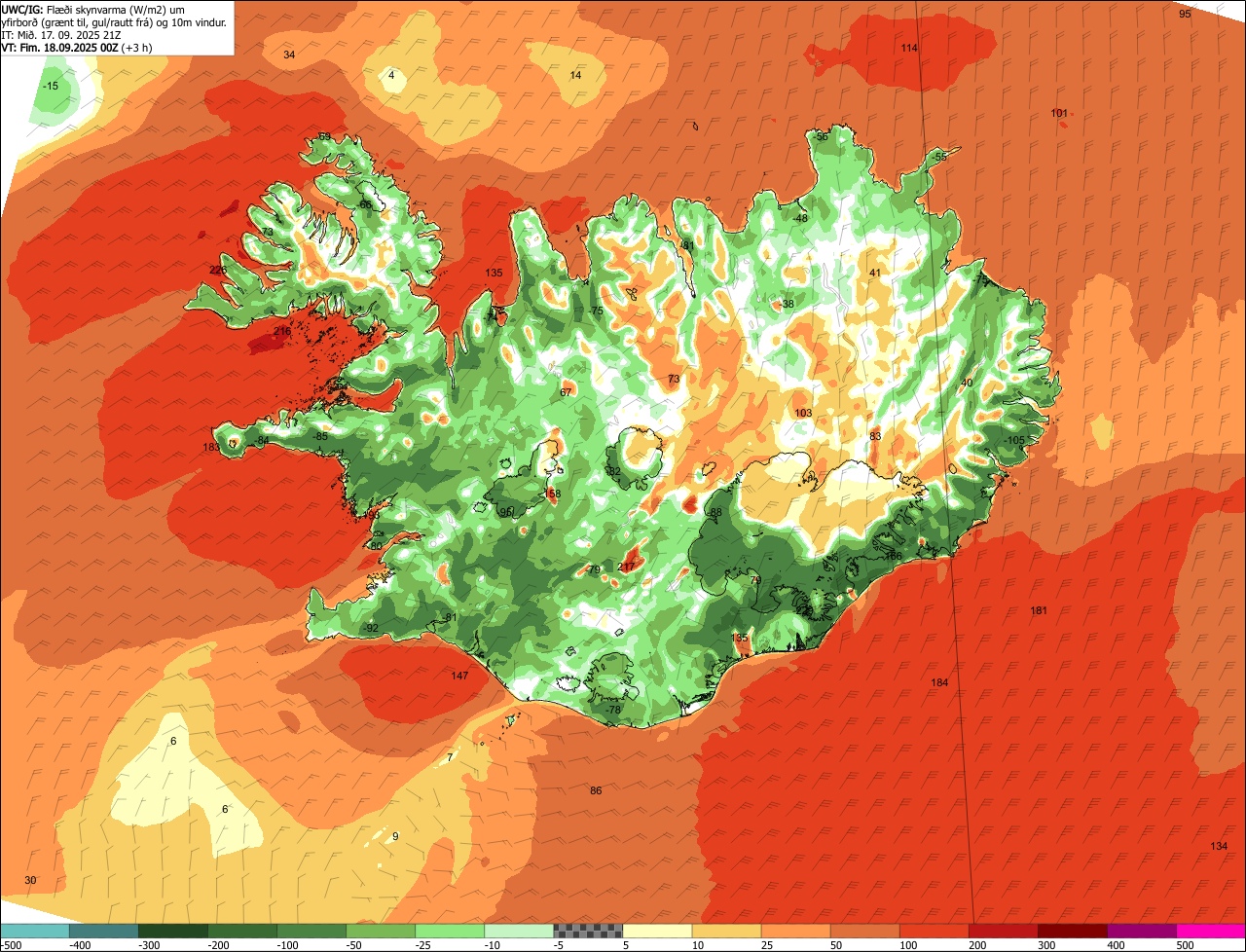This screenshot has width=1246, height=952.
Task: Select the legend swatch between 10 and 25
Action: 726,931
